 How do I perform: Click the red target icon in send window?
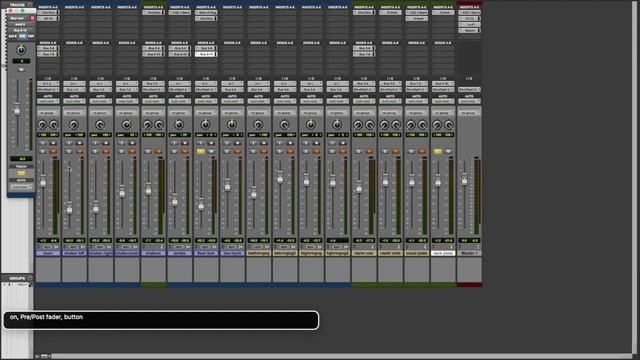pos(32,18)
